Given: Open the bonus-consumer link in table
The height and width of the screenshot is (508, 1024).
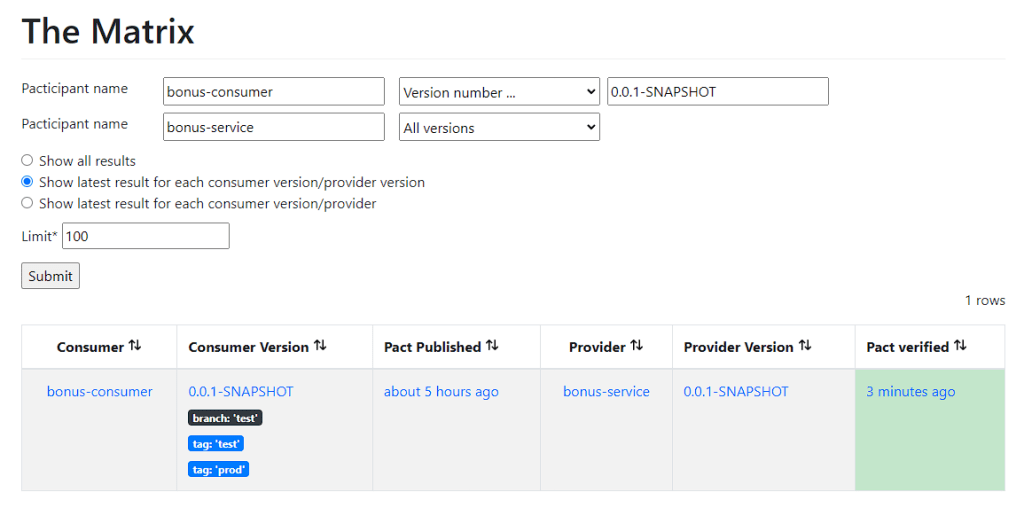Looking at the screenshot, I should pos(100,392).
